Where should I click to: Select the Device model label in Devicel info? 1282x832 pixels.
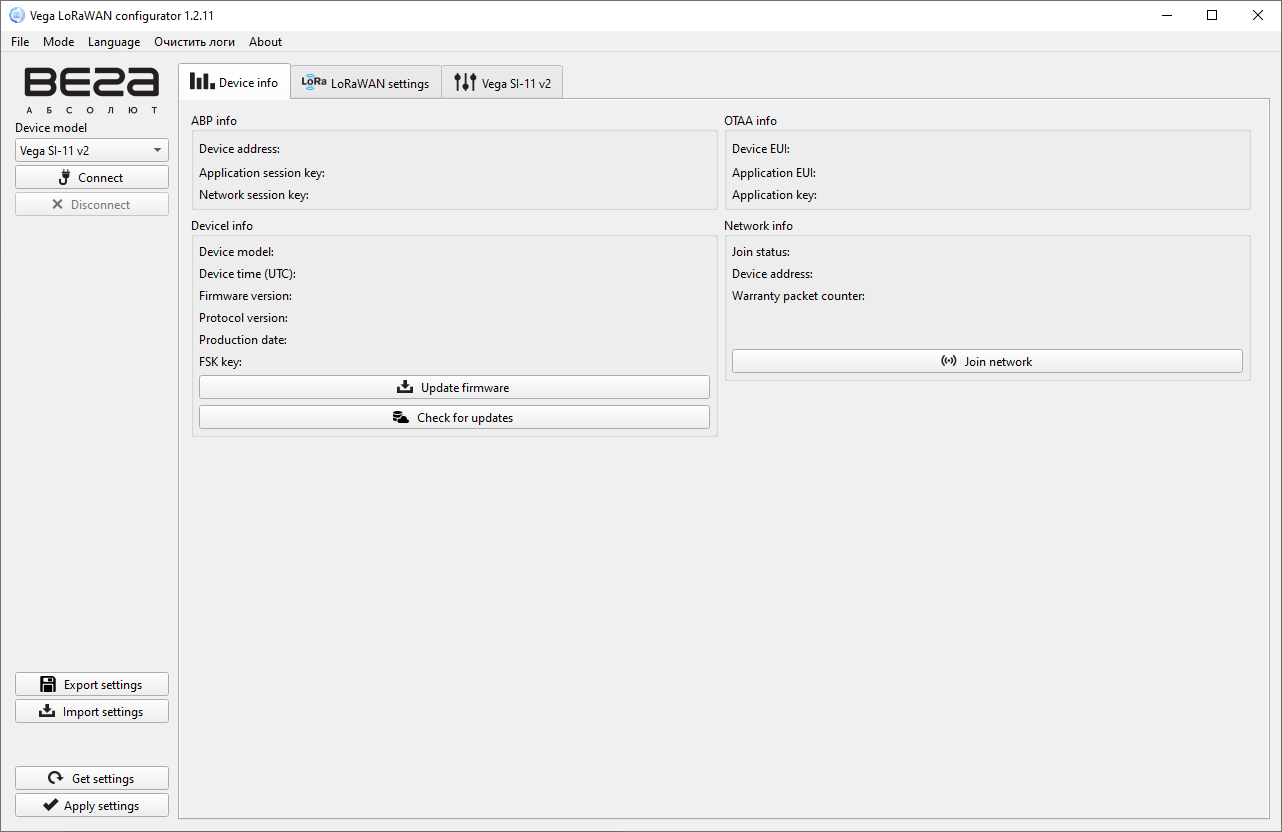pyautogui.click(x=236, y=252)
